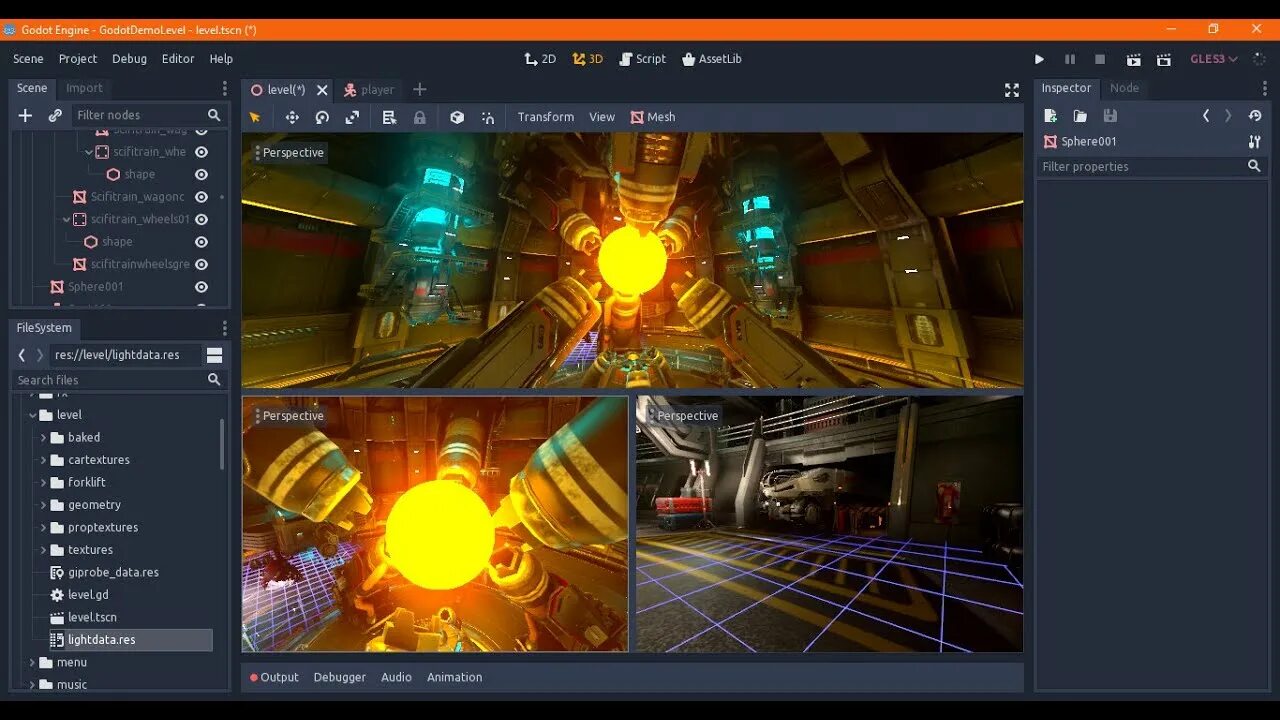Viewport: 1280px width, 720px height.
Task: Add a new node with plus icon
Action: tap(26, 115)
